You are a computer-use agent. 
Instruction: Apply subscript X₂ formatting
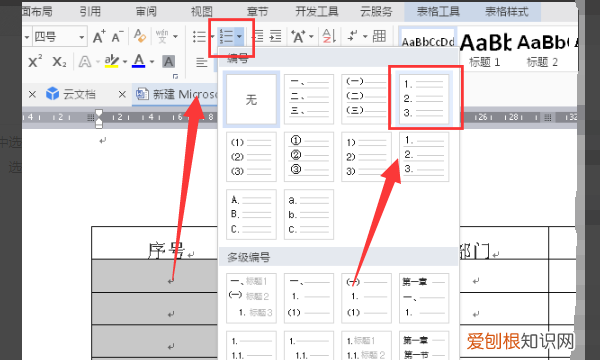tap(59, 62)
